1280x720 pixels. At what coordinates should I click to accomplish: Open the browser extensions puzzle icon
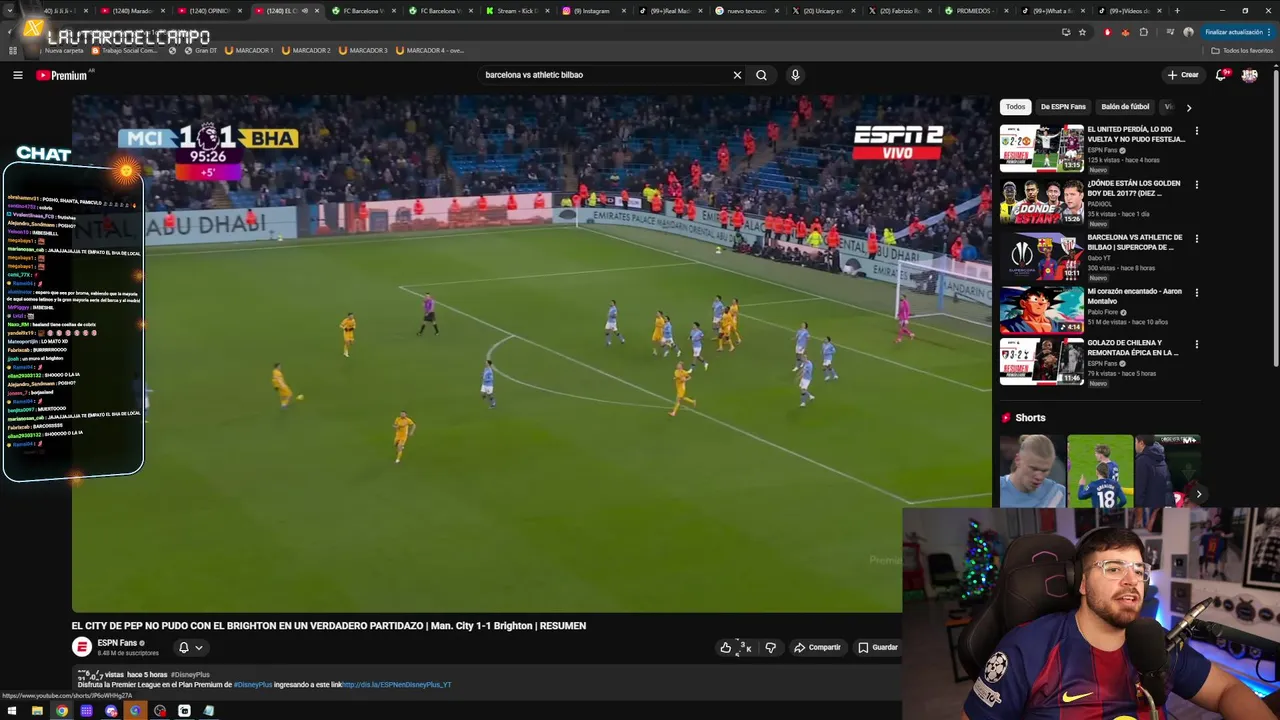point(1144,32)
